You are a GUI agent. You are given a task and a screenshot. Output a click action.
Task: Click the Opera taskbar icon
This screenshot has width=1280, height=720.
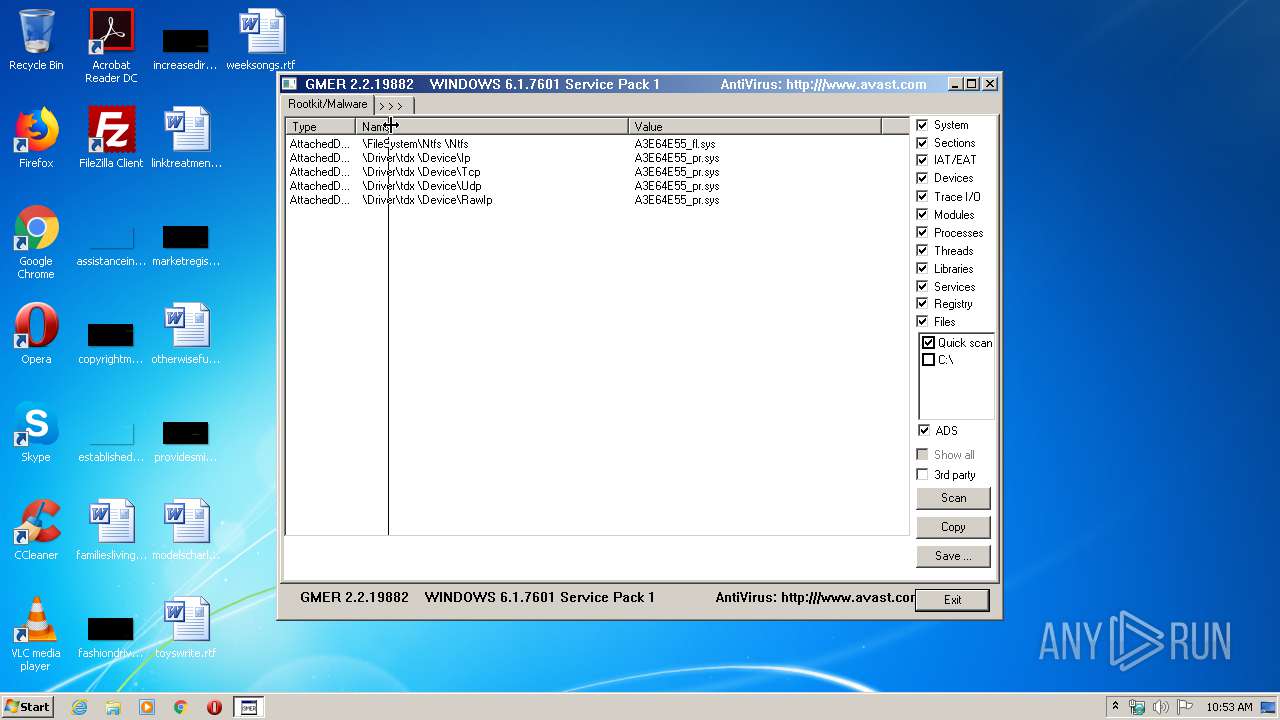click(214, 707)
